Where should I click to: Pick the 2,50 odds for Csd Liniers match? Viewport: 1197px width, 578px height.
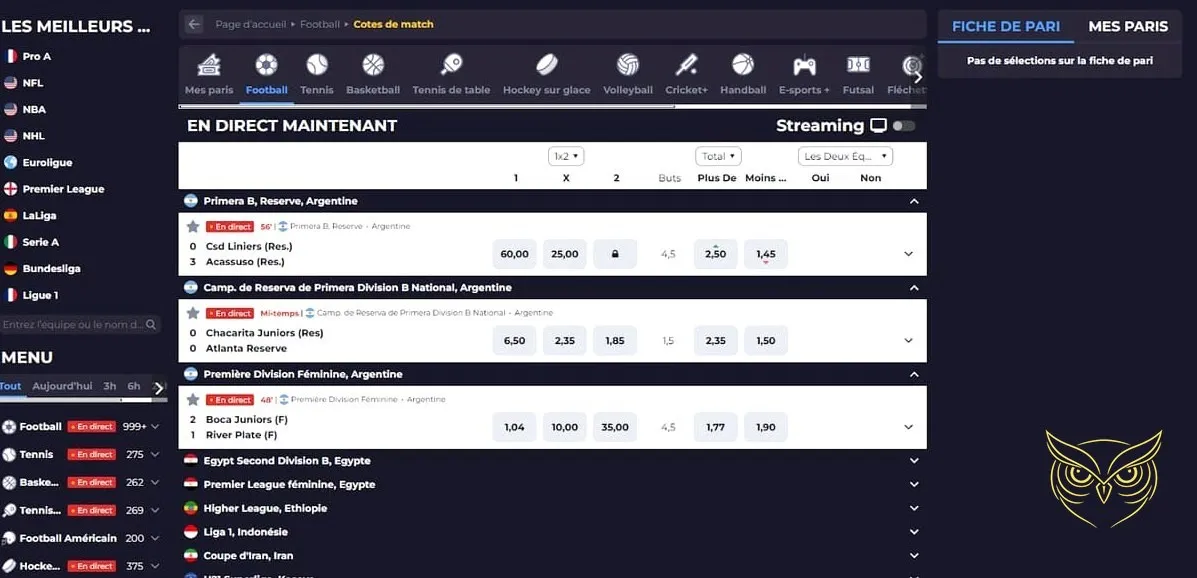(x=715, y=254)
